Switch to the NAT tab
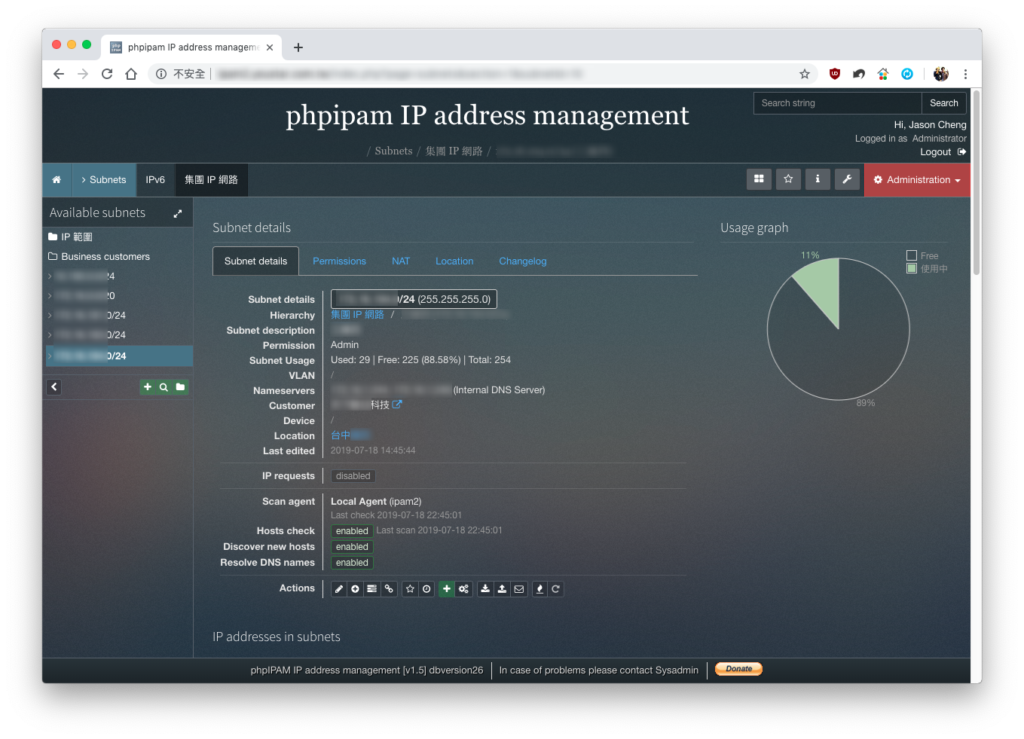Viewport: 1024px width, 739px height. (x=401, y=261)
